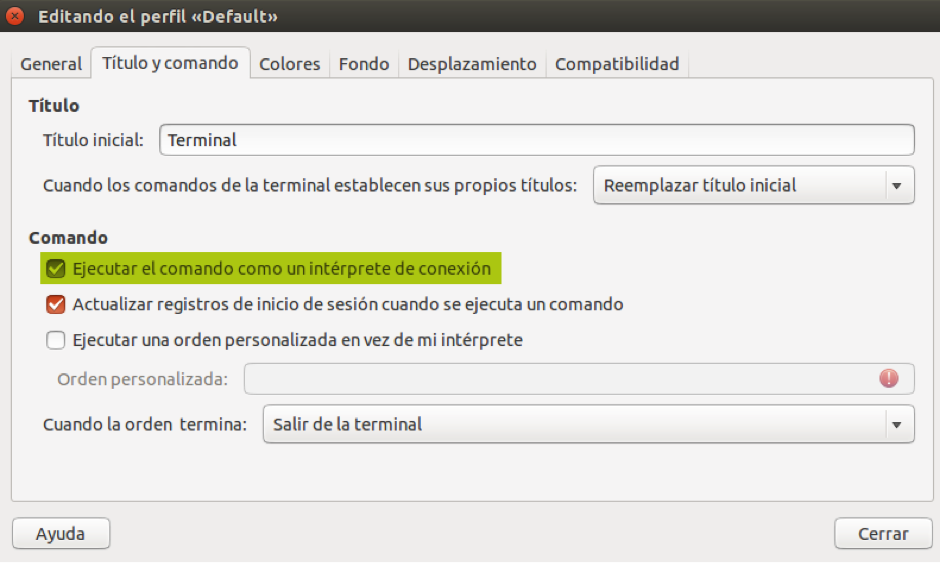Enable Ejecutar una orden personalizada checkbox

click(56, 340)
